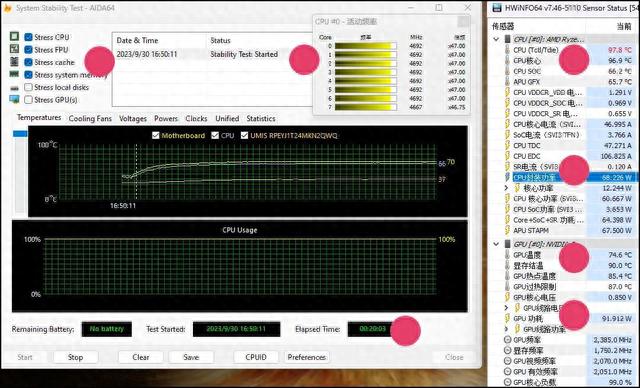
Task: Click the clock icon of 显存频率
Action: (x=507, y=350)
